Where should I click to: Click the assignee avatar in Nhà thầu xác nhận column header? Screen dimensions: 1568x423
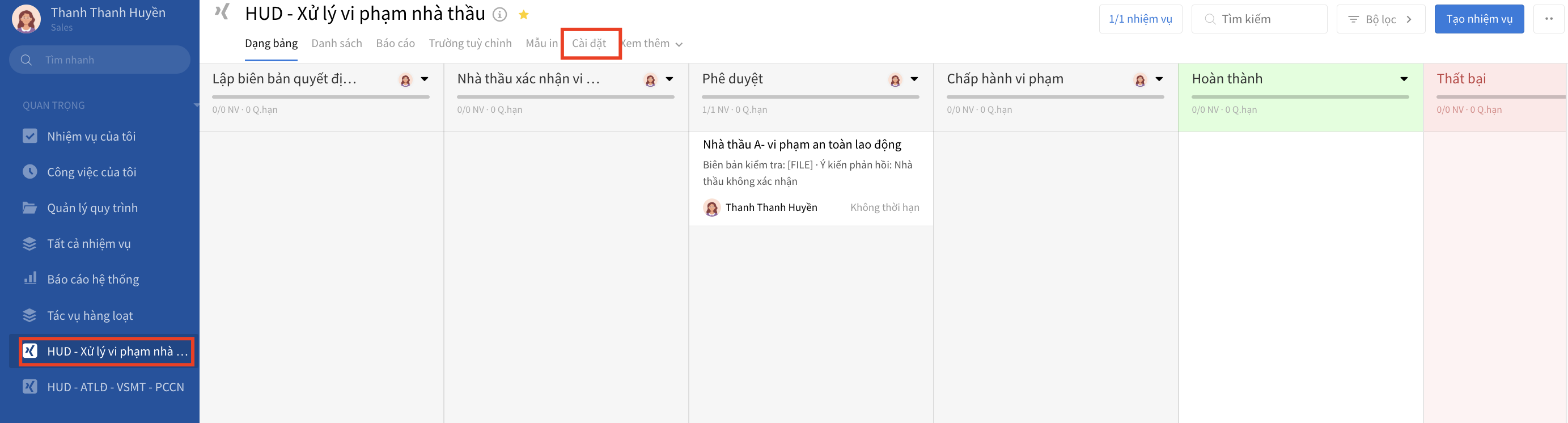tap(650, 80)
